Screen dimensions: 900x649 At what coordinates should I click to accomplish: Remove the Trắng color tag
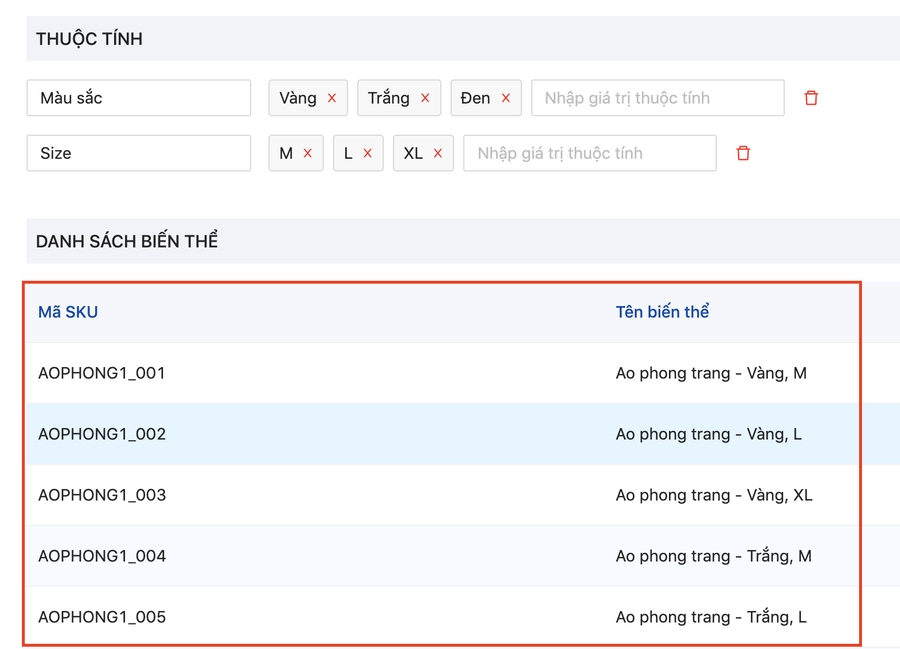click(x=425, y=98)
